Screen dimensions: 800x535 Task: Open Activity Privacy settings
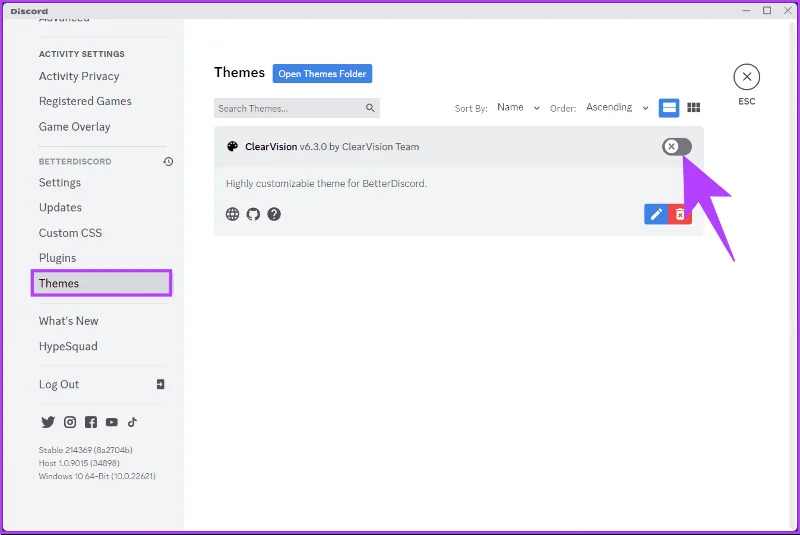click(x=79, y=77)
